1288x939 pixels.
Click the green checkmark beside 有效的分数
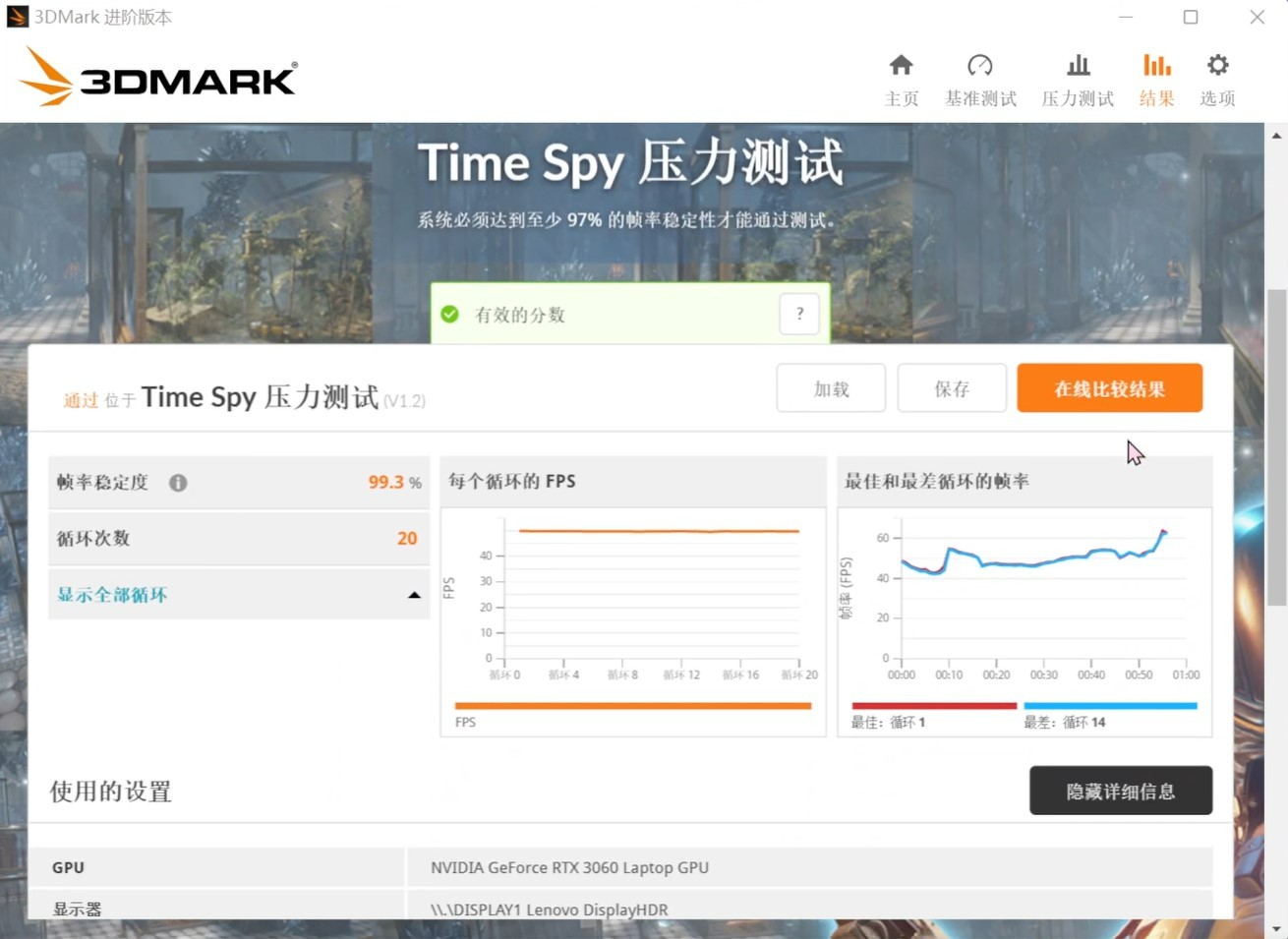point(450,315)
